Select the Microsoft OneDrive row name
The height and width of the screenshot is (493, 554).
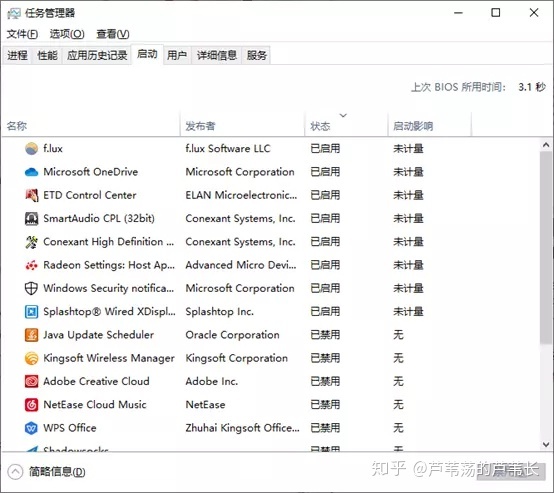pyautogui.click(x=91, y=172)
